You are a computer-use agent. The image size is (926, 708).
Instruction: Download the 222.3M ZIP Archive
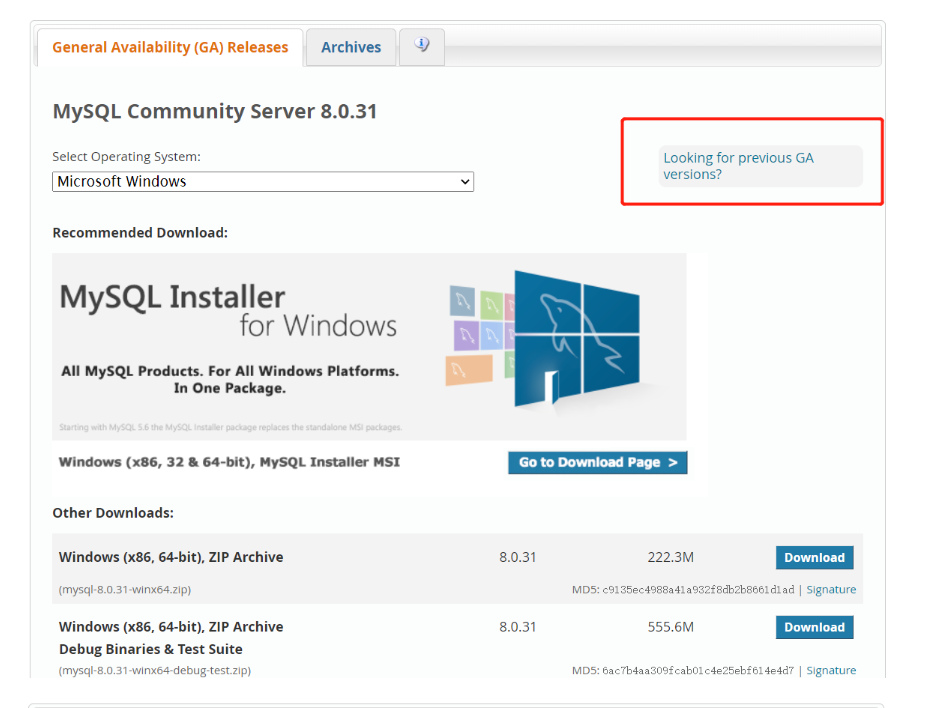(x=814, y=558)
